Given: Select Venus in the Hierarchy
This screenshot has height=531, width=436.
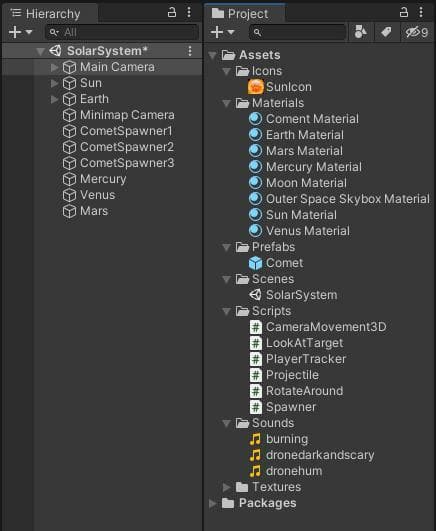Looking at the screenshot, I should (x=98, y=195).
